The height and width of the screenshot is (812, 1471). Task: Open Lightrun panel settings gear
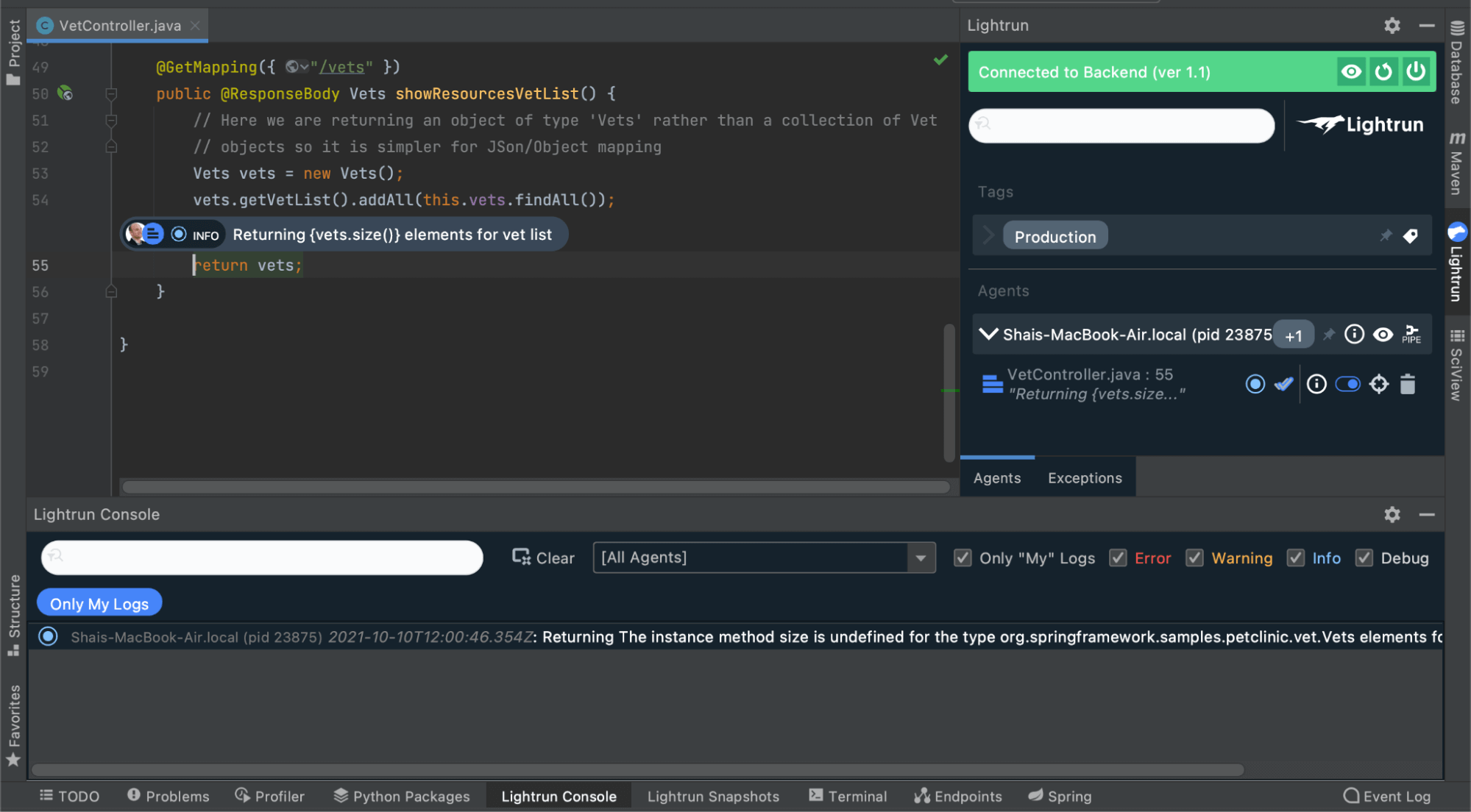click(1392, 25)
